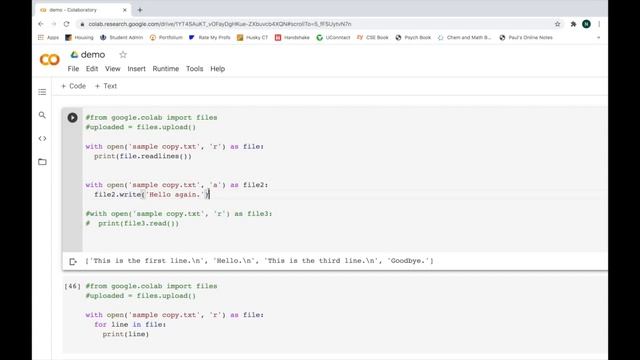The height and width of the screenshot is (360, 640).
Task: Go forward in browser history
Action: [53, 24]
